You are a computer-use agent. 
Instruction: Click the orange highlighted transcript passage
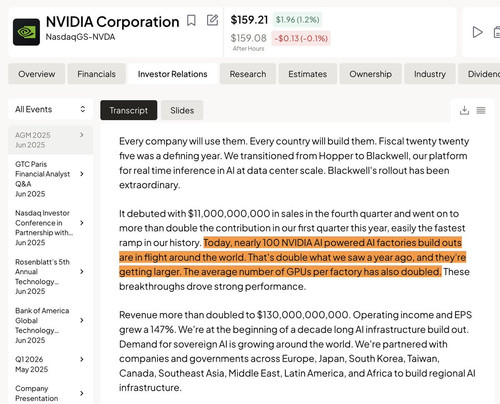tap(293, 257)
